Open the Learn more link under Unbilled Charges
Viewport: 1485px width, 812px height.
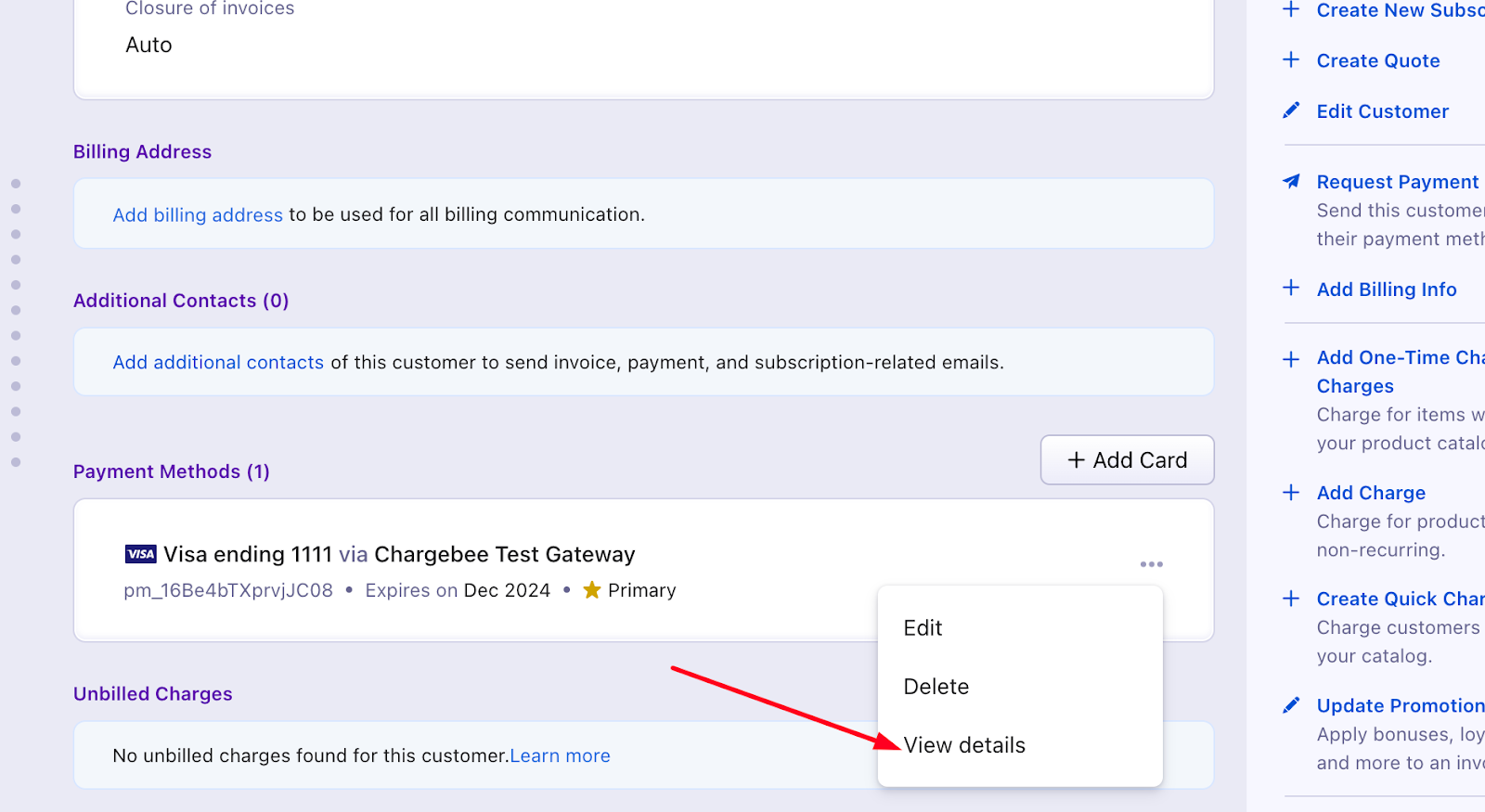pos(561,755)
